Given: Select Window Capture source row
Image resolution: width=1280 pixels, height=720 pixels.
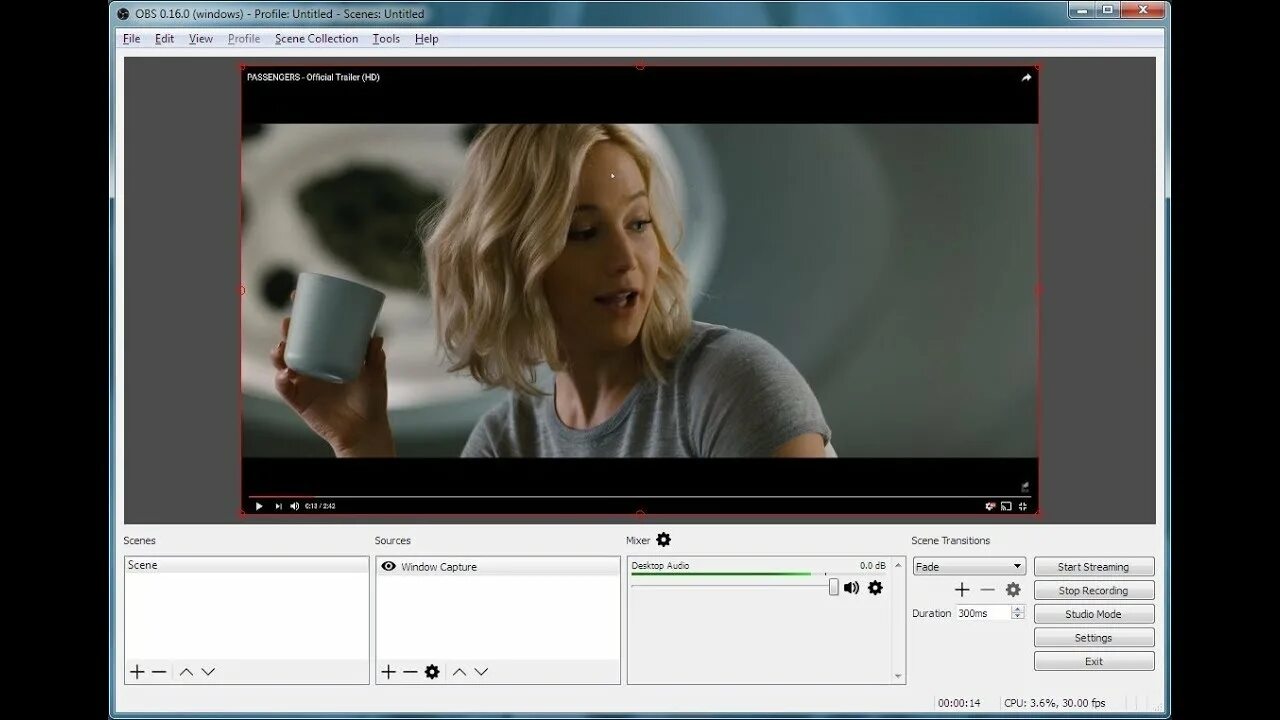Looking at the screenshot, I should pyautogui.click(x=498, y=567).
